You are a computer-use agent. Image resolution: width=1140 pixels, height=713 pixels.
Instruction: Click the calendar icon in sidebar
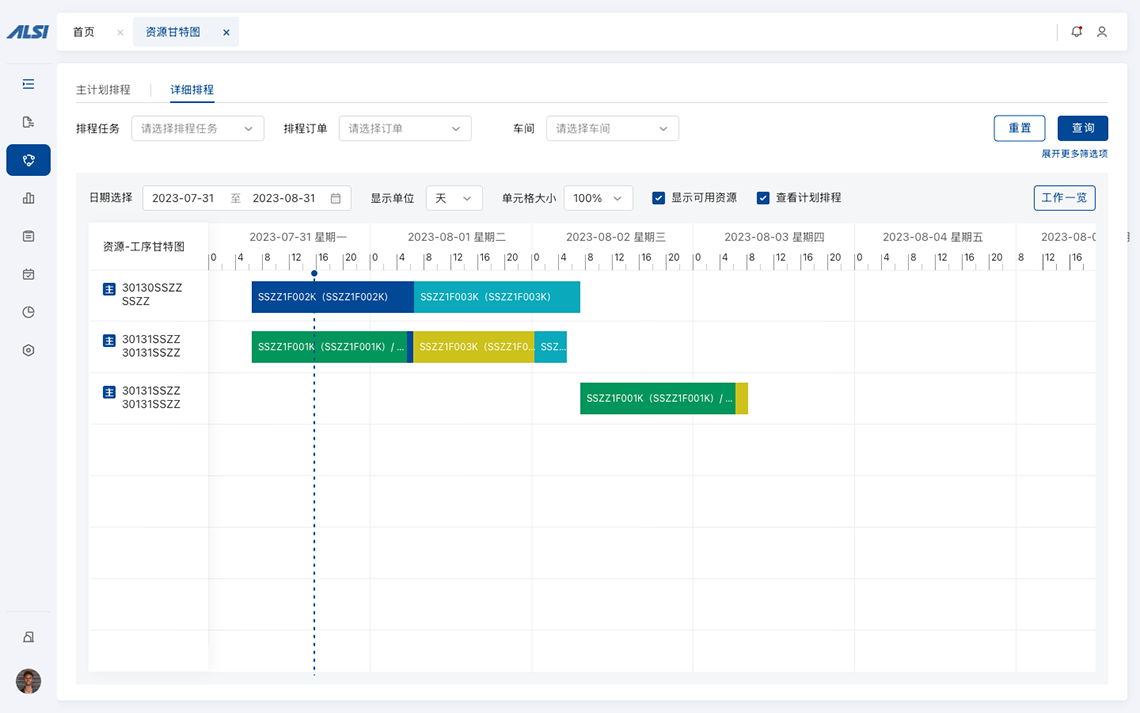(28, 274)
